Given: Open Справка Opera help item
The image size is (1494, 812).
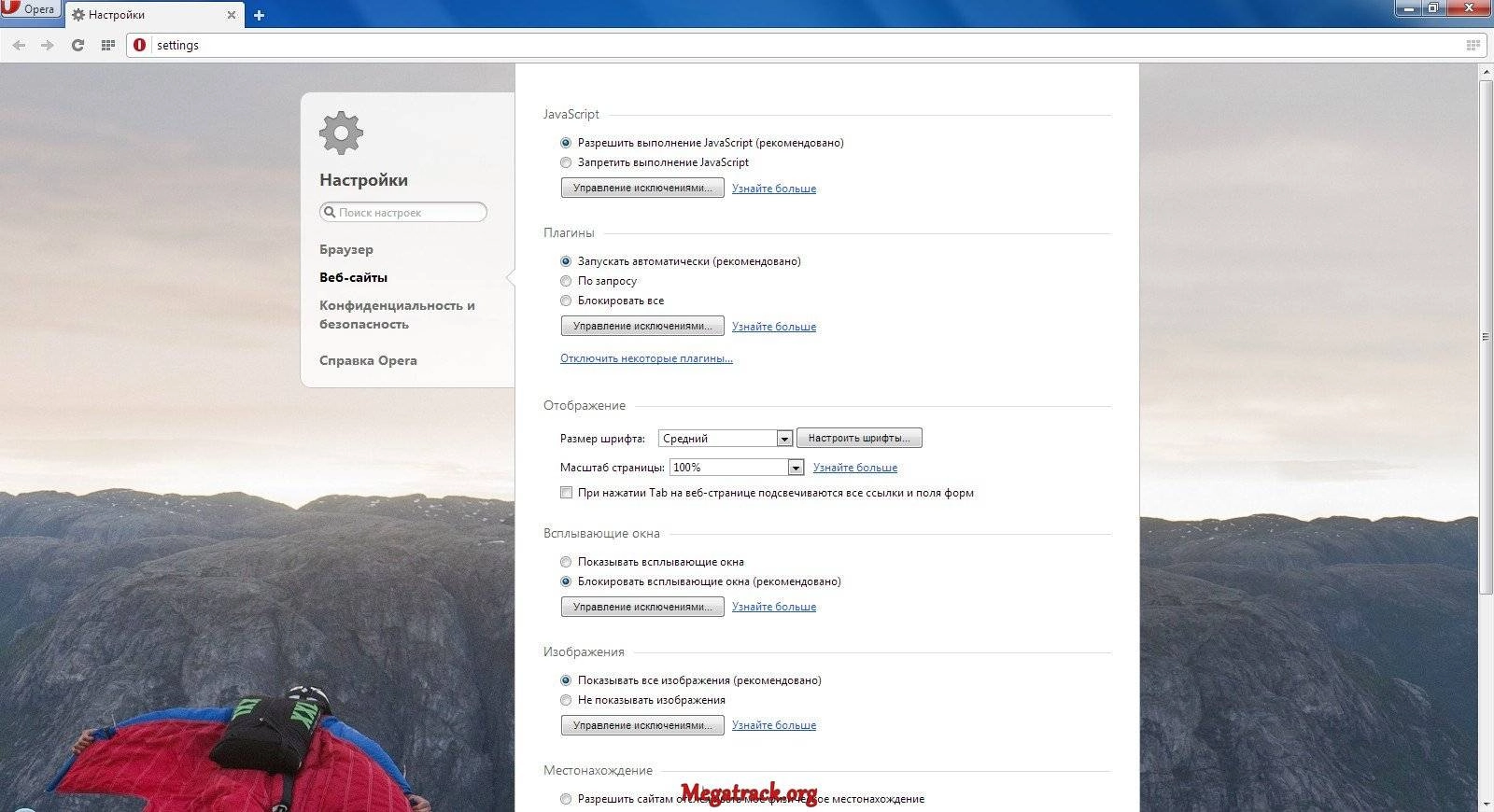Looking at the screenshot, I should click(368, 360).
